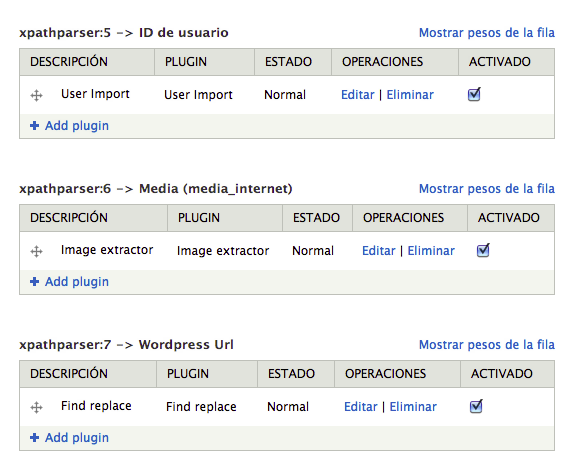Image resolution: width=579 pixels, height=476 pixels.
Task: Edit the User Import plugin
Action: click(x=357, y=95)
